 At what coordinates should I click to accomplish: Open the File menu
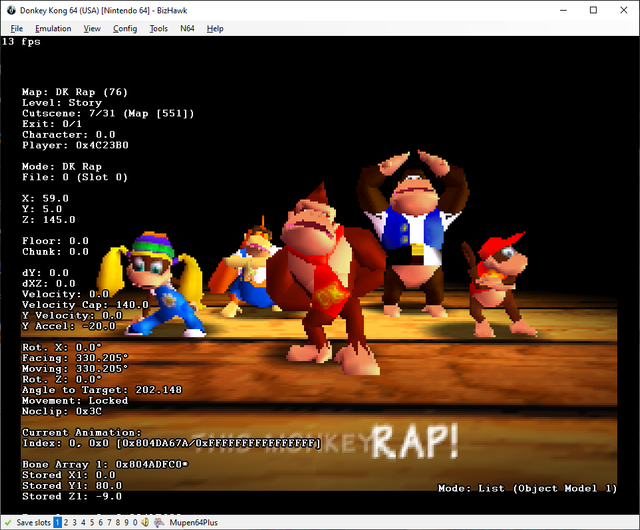(16, 29)
